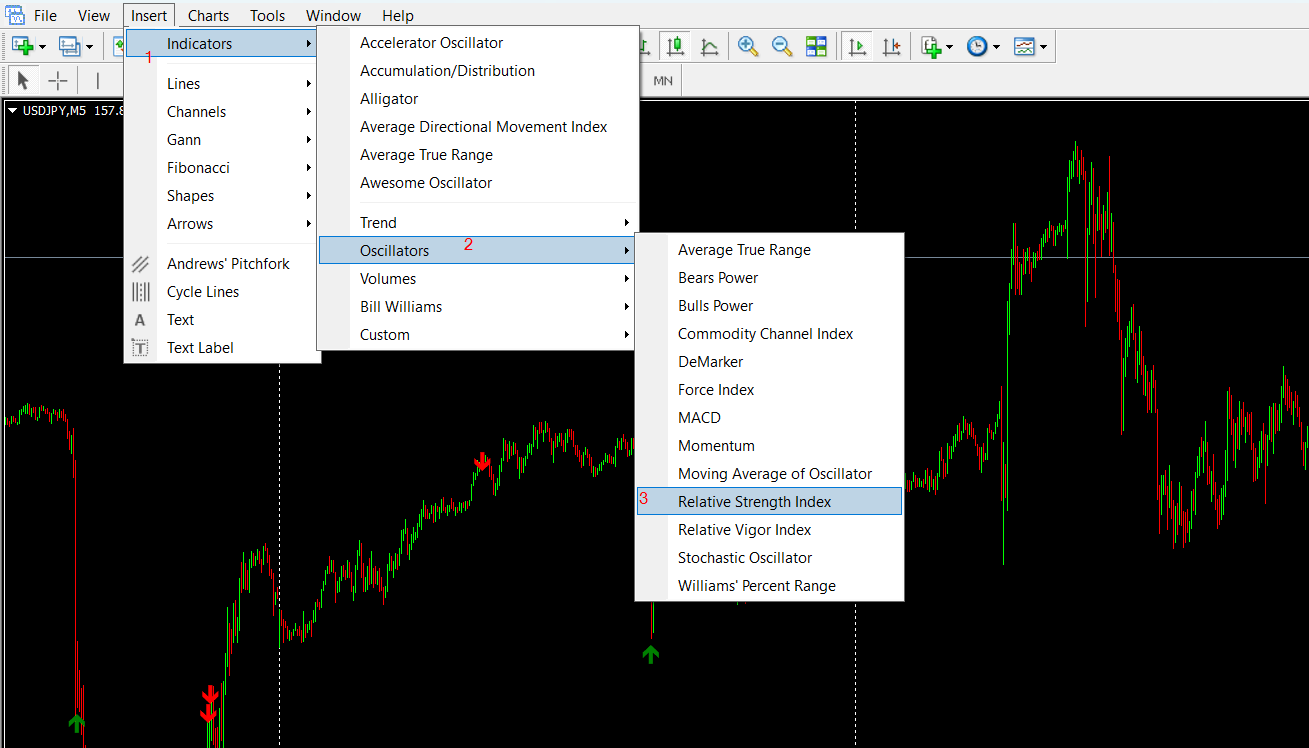
Task: Select Bulls Power oscillator
Action: click(769, 306)
